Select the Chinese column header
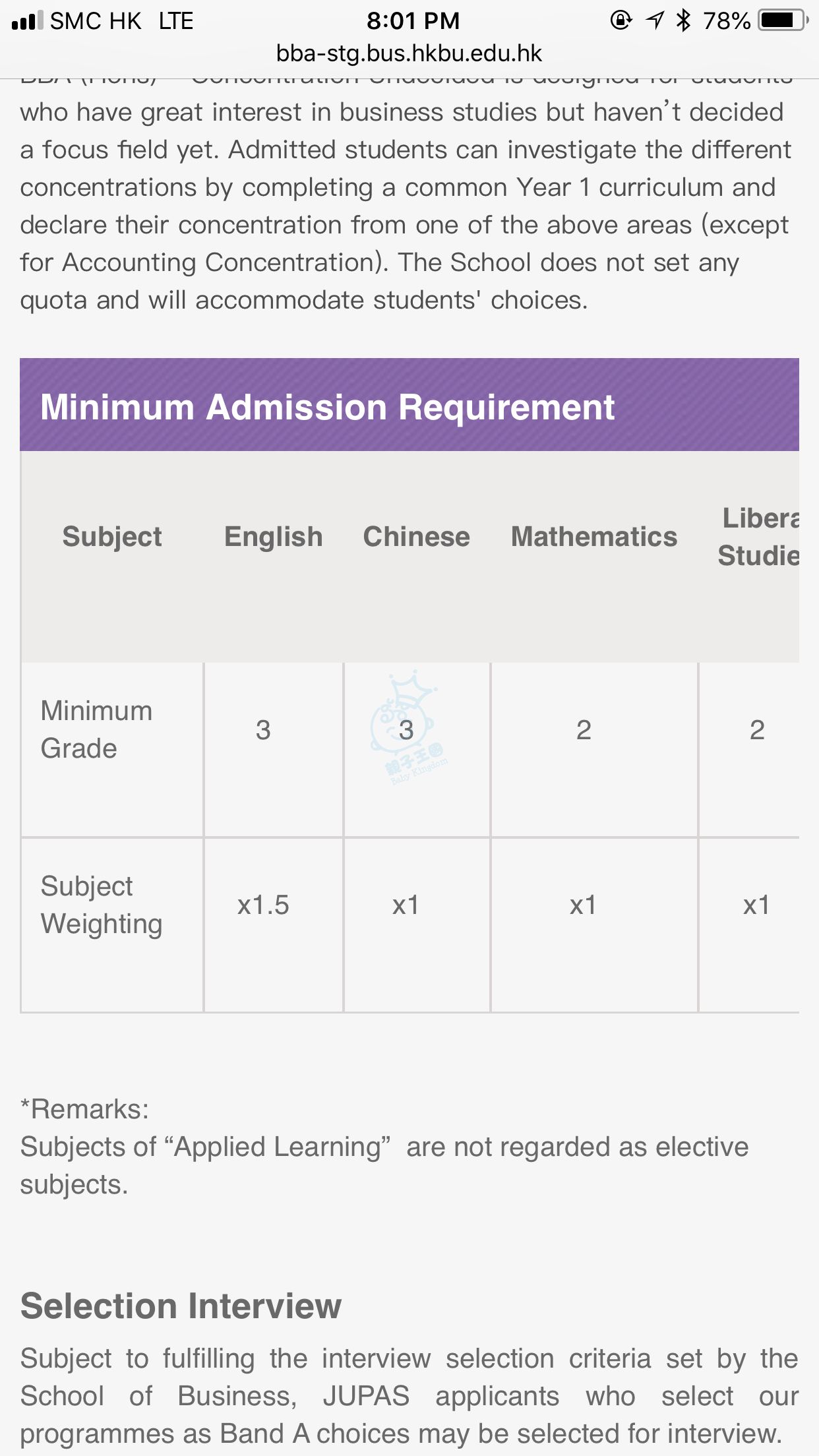The height and width of the screenshot is (1456, 819). pyautogui.click(x=417, y=537)
